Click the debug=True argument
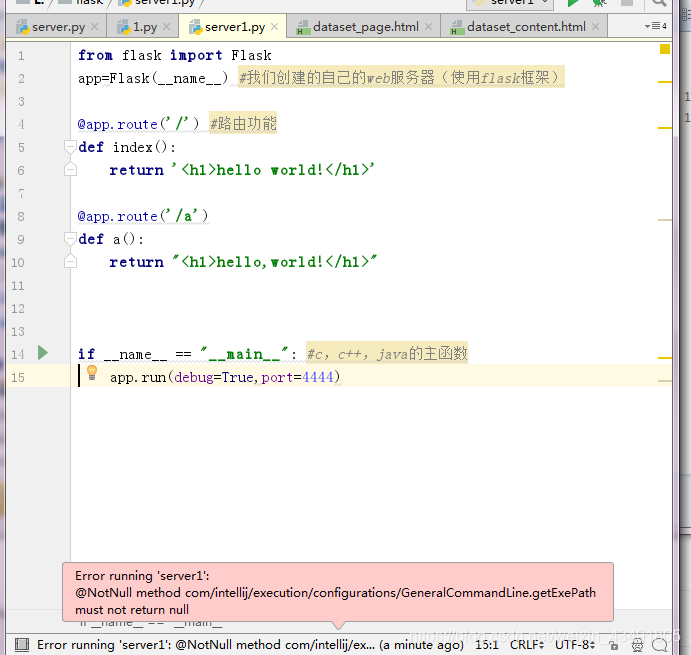Image resolution: width=691 pixels, height=655 pixels. (214, 377)
